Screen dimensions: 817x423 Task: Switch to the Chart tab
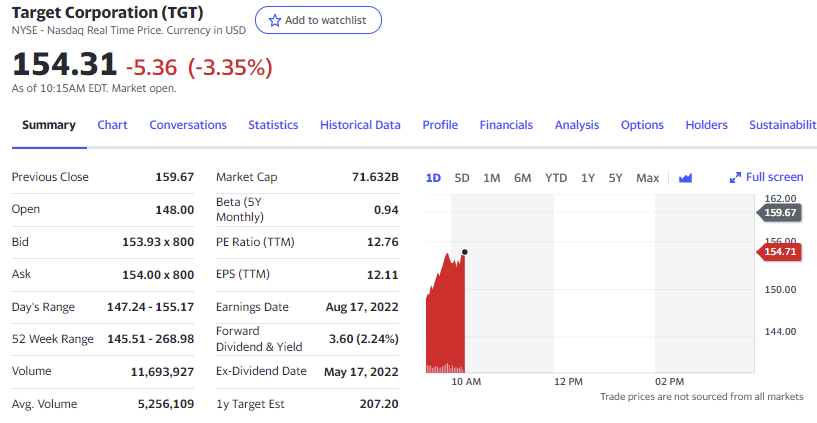point(112,125)
